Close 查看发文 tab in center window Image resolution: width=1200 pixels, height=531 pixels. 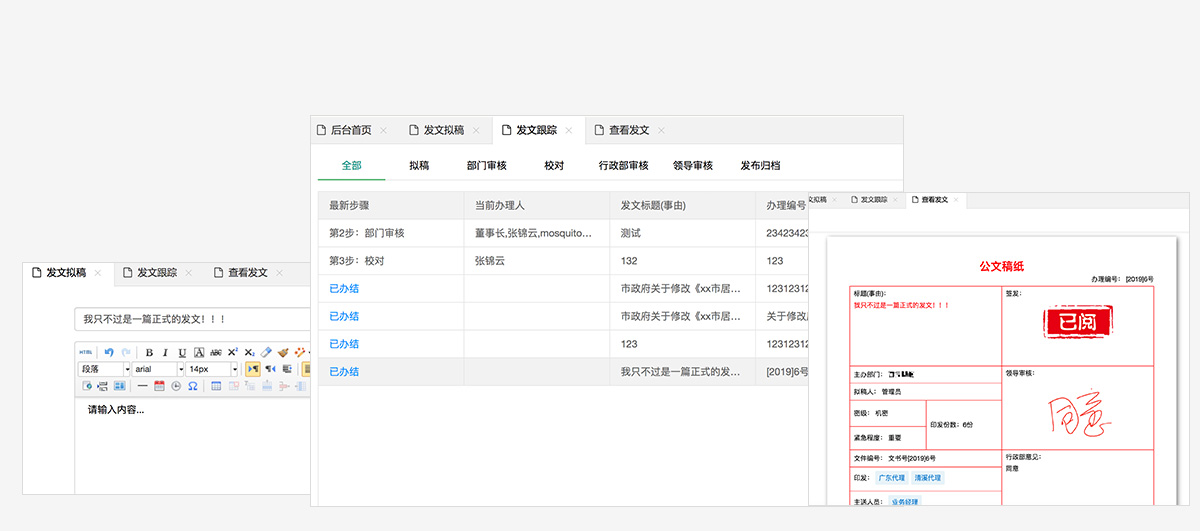(x=661, y=131)
